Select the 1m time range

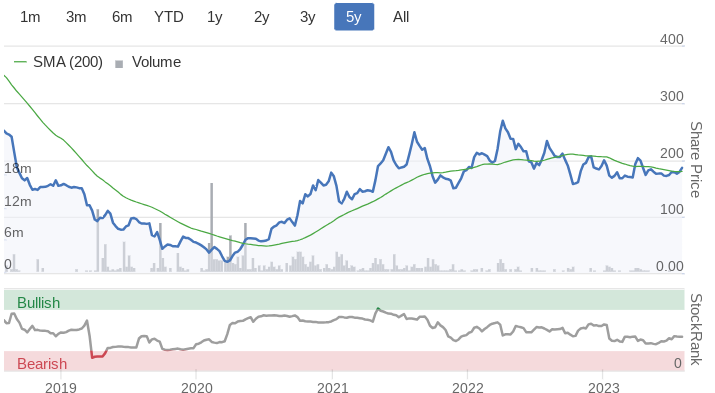point(30,17)
